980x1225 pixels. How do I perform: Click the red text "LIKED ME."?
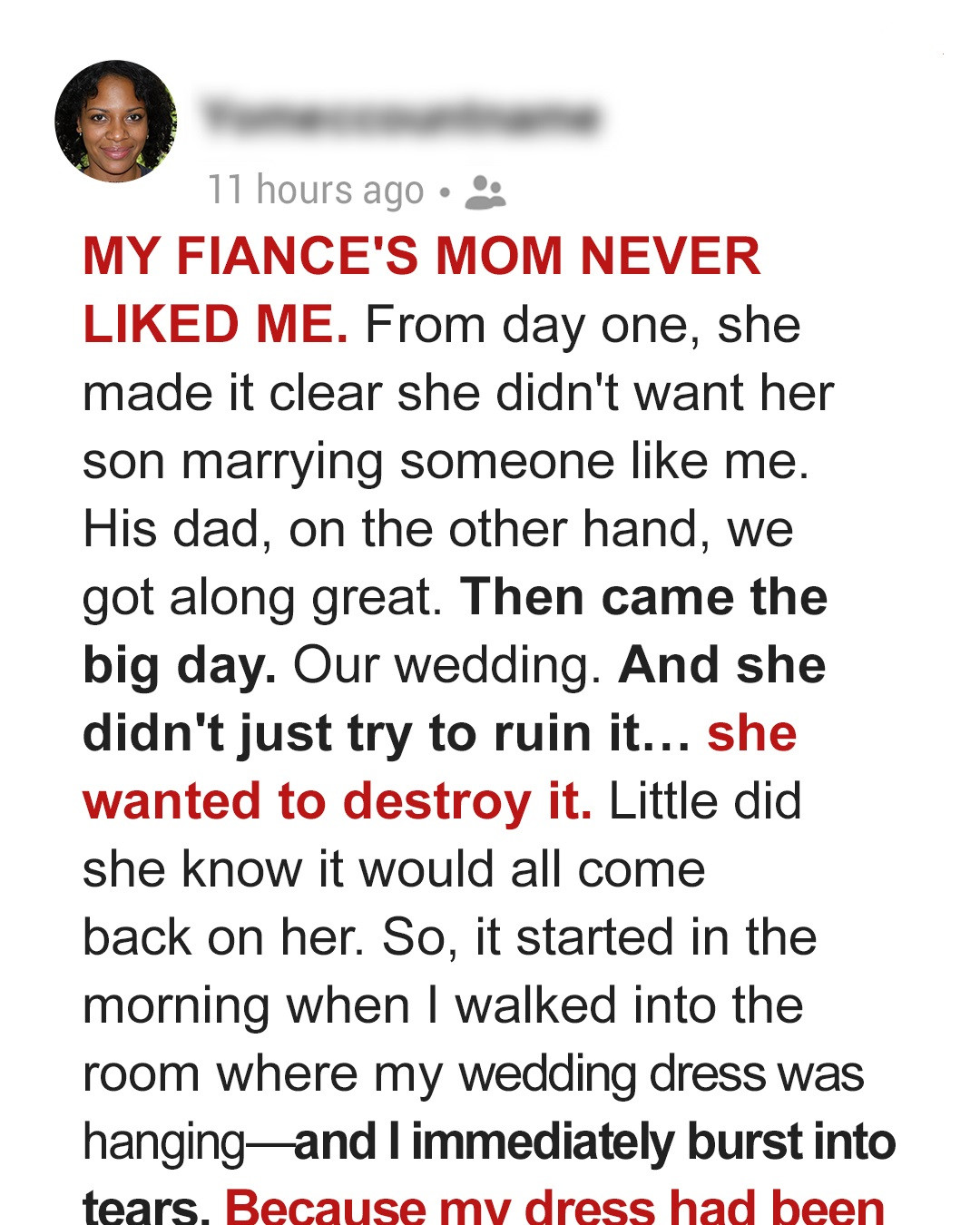(x=215, y=325)
